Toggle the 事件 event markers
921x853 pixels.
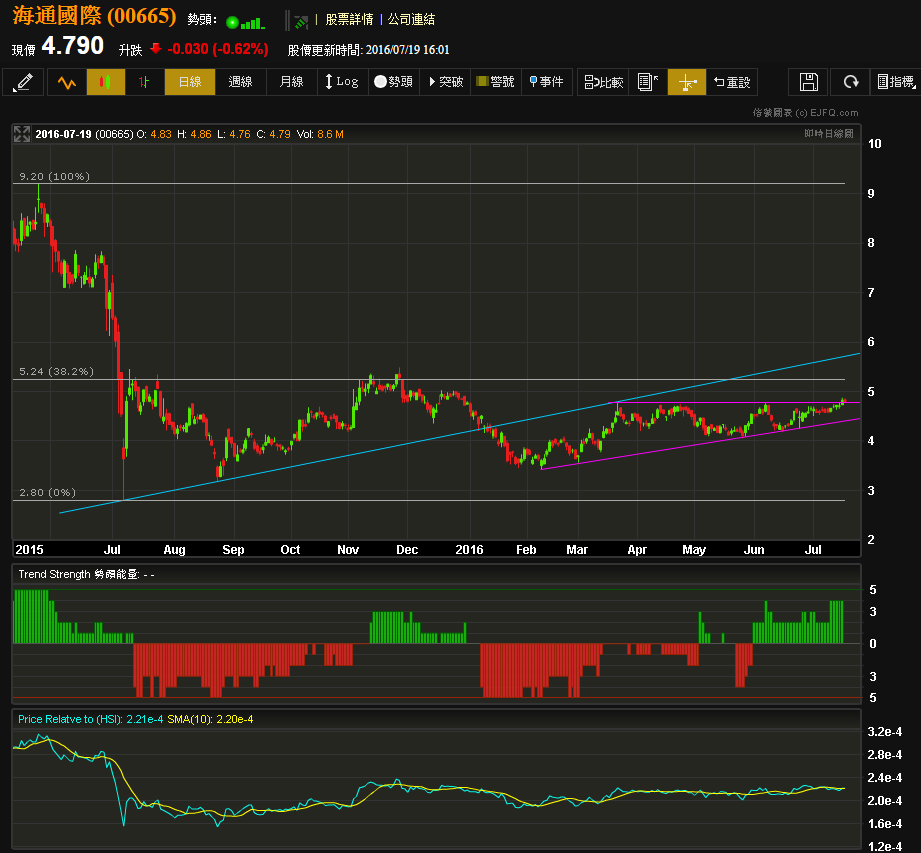click(547, 82)
